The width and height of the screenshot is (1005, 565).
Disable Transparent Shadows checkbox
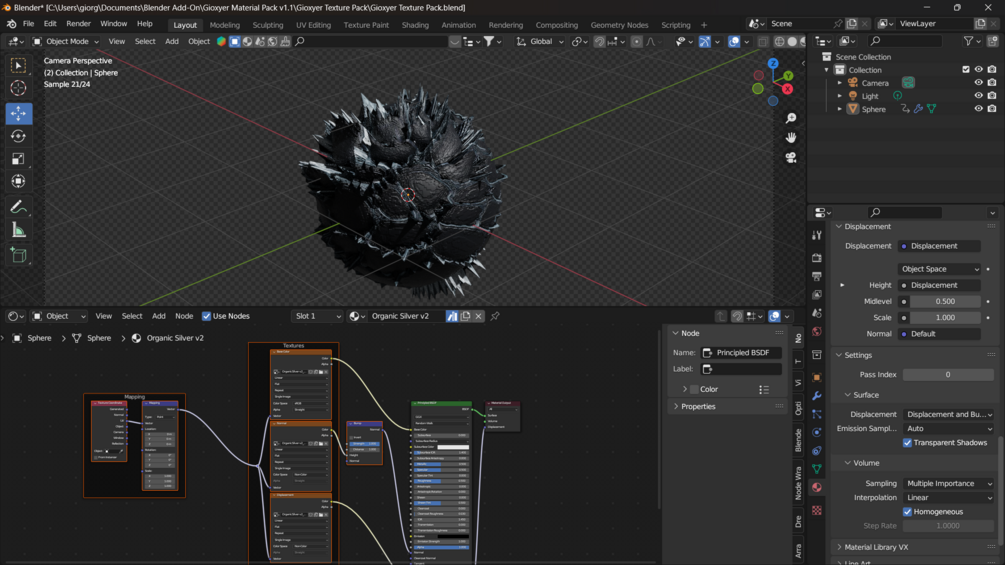[908, 443]
